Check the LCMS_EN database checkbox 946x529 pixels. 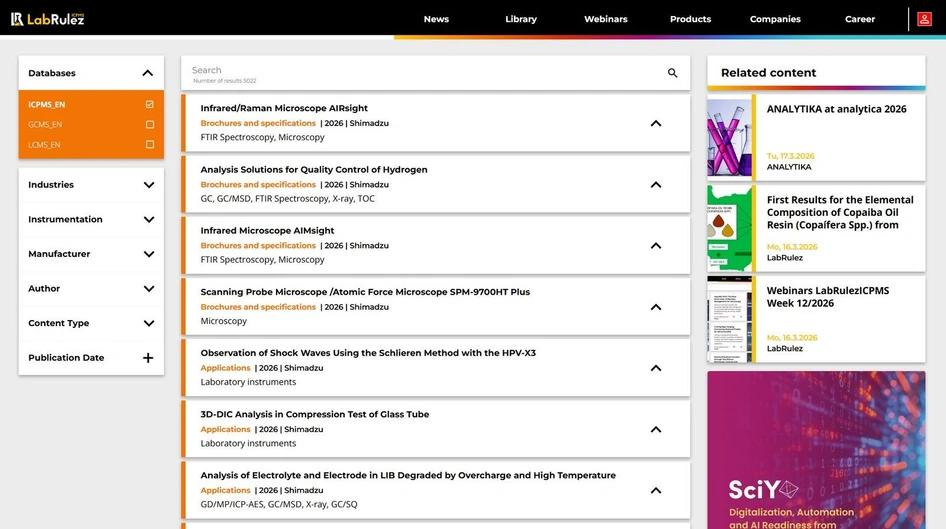coord(150,145)
